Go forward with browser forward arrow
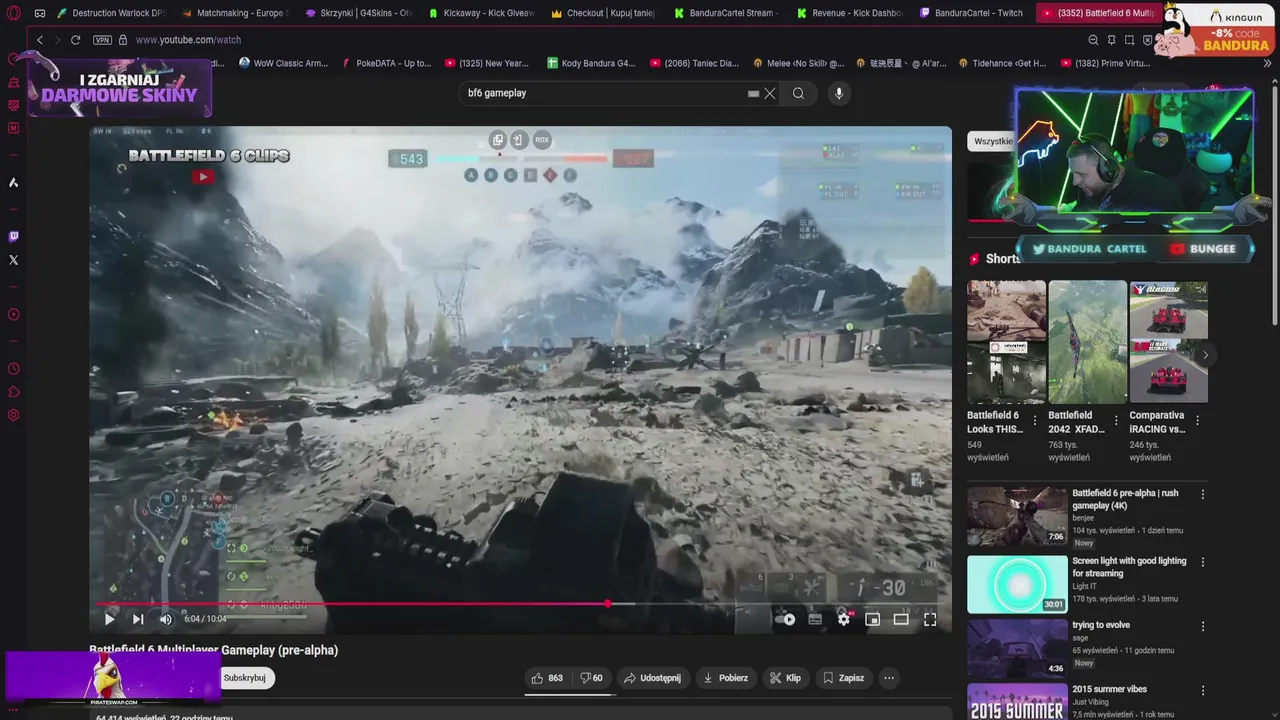 [56, 40]
